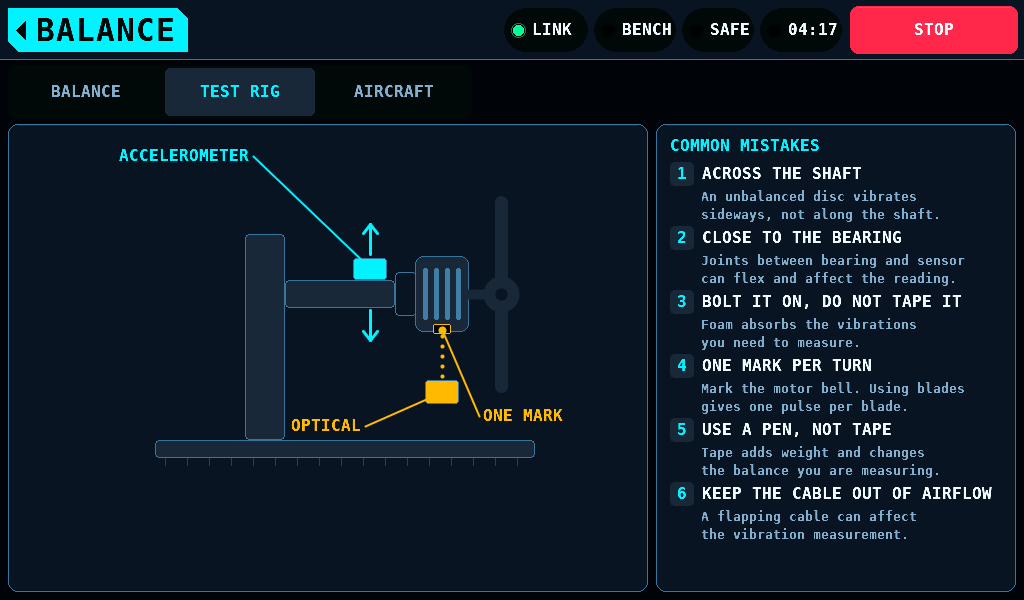
Task: Click text about foam absorbing vibrations
Action: pos(808,334)
